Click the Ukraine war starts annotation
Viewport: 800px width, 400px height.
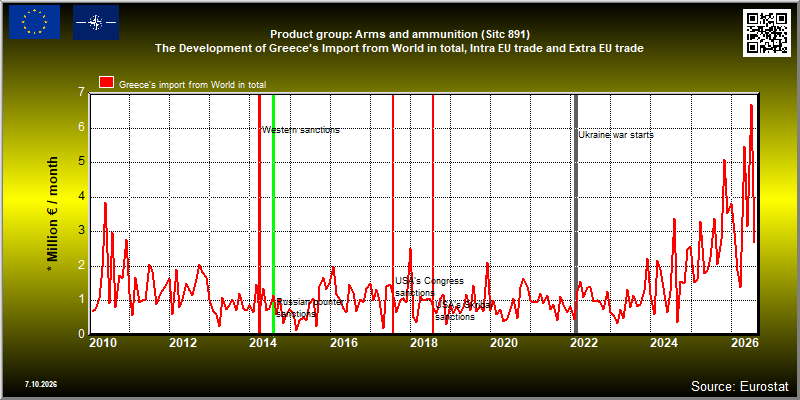(x=616, y=135)
